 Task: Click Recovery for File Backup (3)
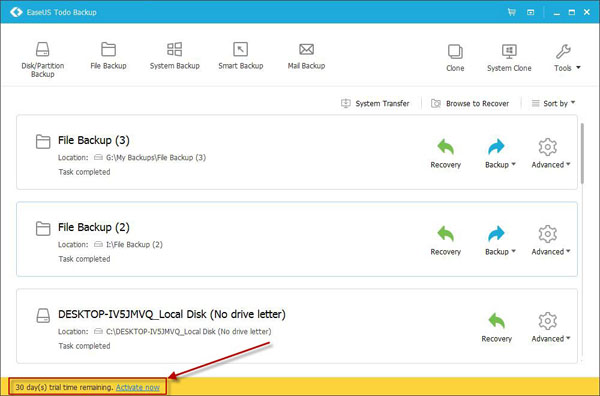click(445, 153)
